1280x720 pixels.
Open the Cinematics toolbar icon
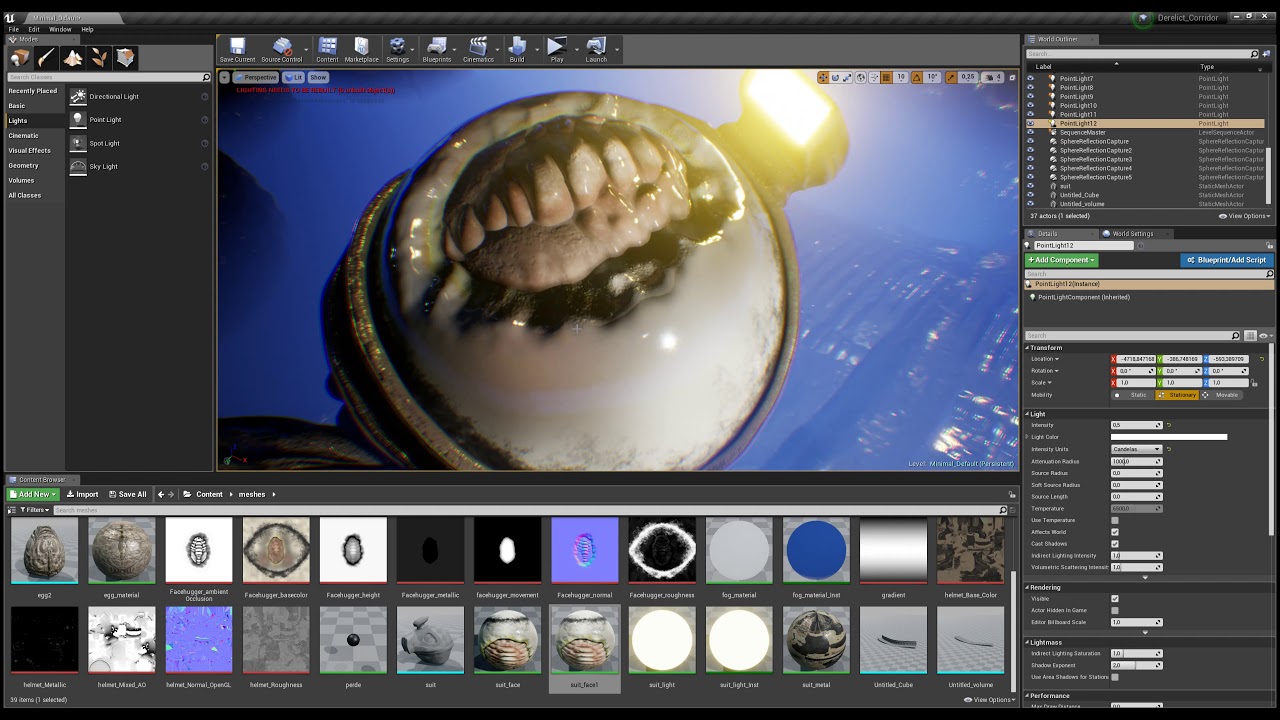pyautogui.click(x=478, y=50)
